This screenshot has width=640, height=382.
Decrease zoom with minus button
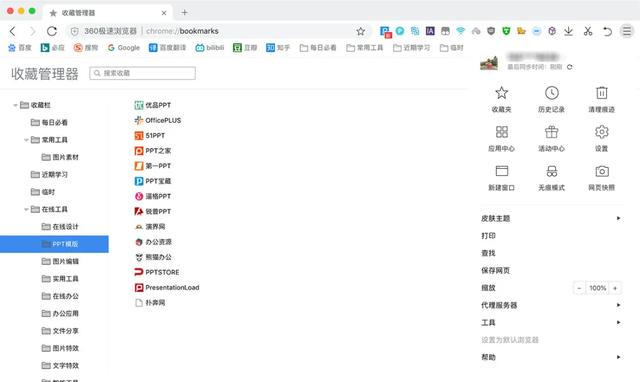[x=579, y=288]
